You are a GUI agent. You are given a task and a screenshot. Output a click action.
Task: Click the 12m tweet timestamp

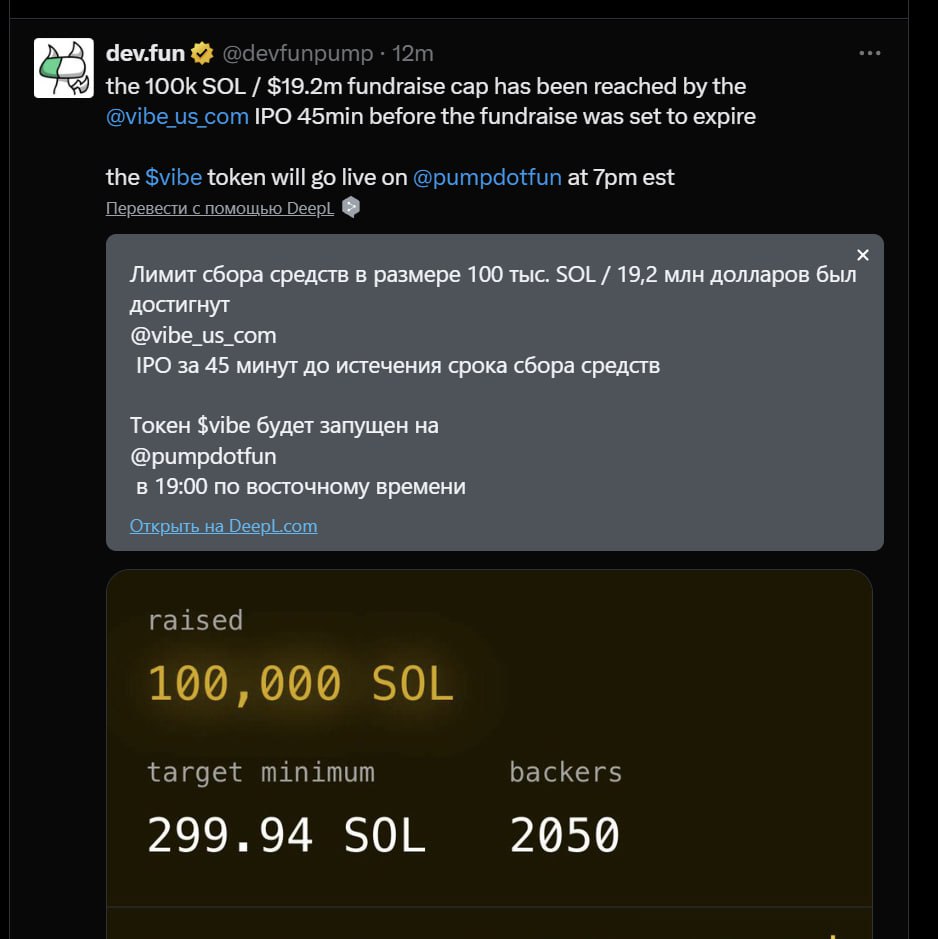click(413, 53)
